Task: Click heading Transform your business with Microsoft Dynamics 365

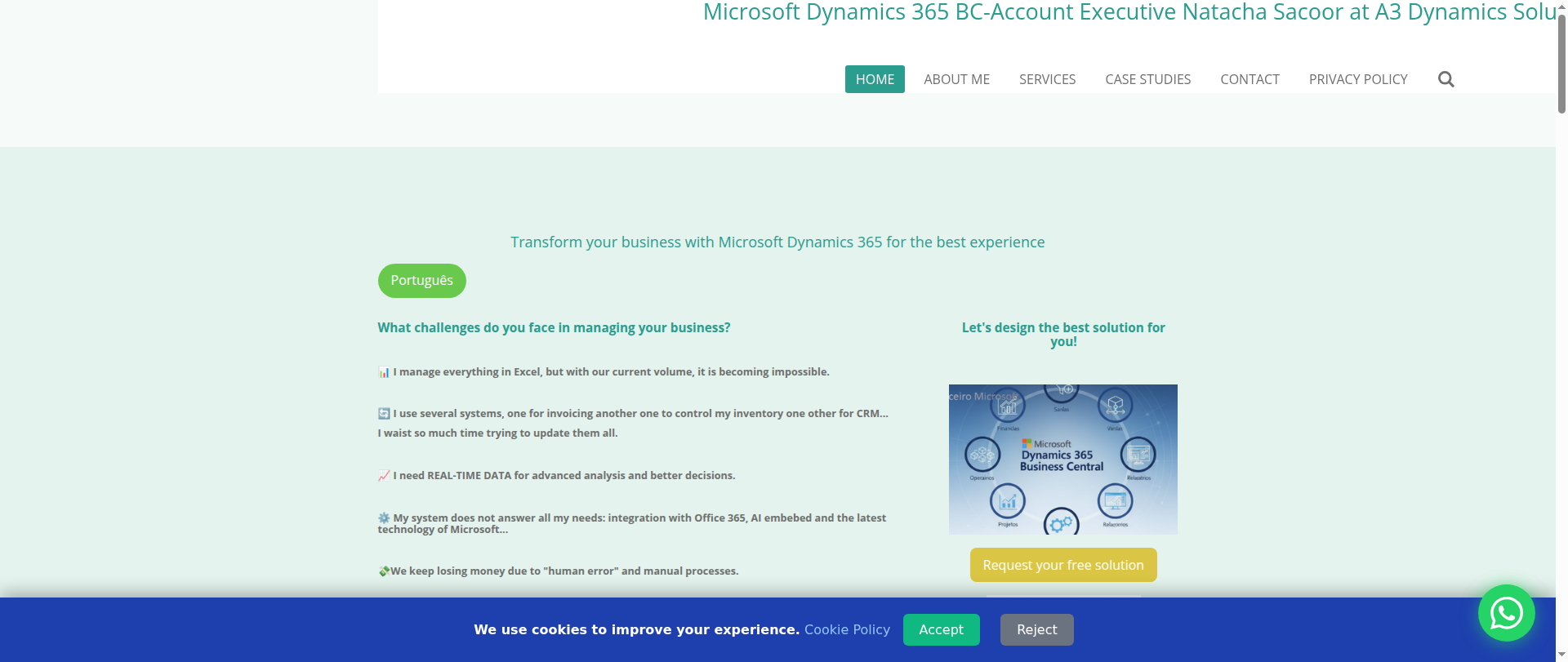Action: click(777, 242)
